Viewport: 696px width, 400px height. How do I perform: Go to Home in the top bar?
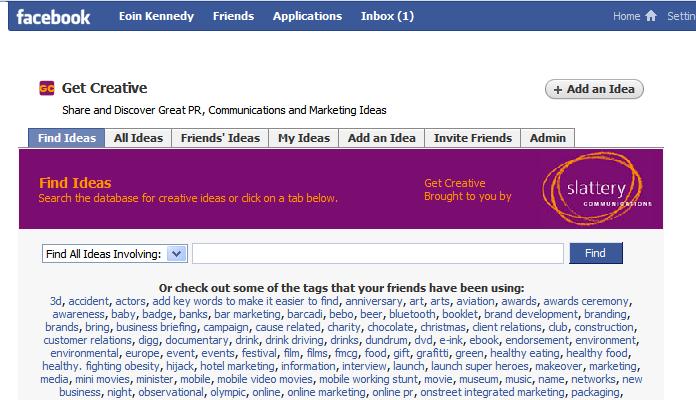pyautogui.click(x=626, y=16)
